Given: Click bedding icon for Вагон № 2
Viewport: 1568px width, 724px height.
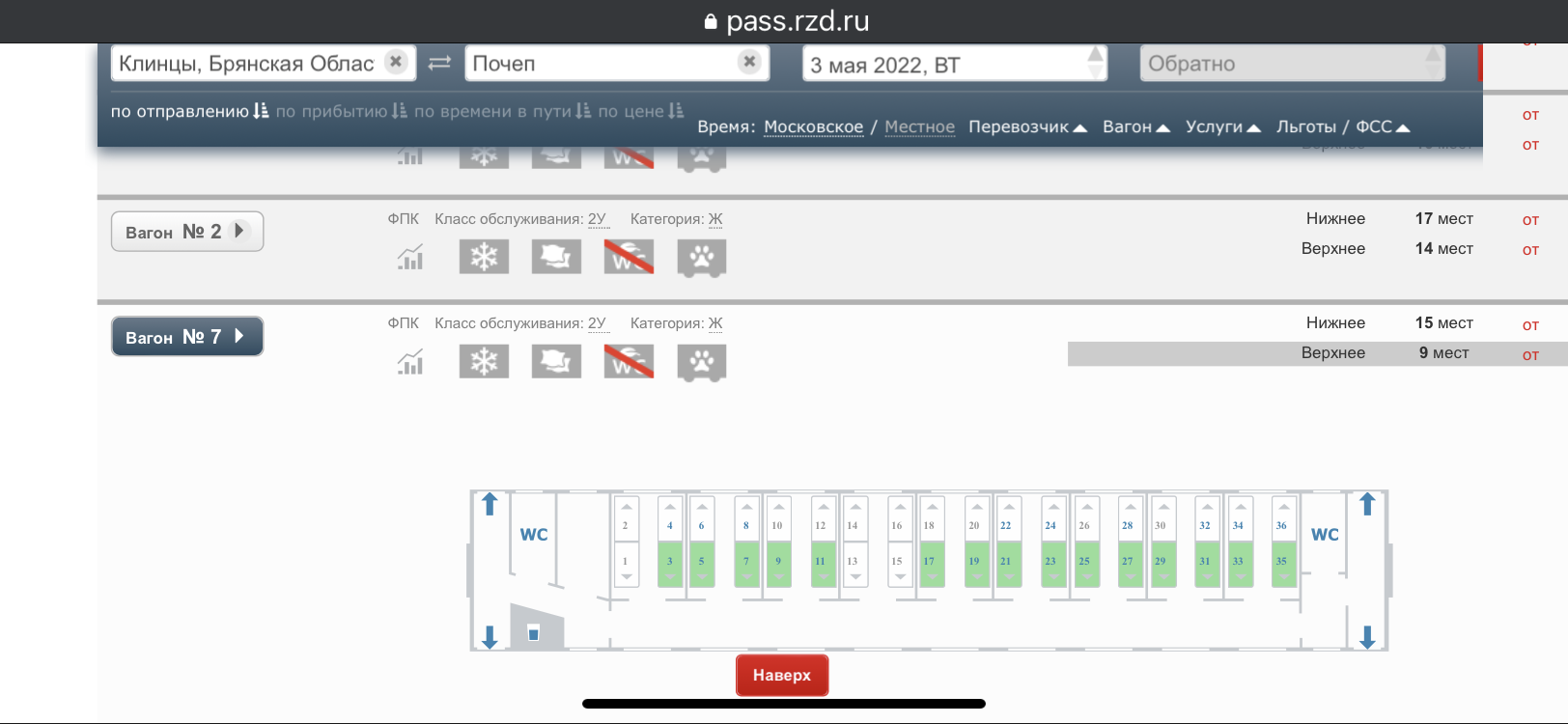Looking at the screenshot, I should (556, 257).
